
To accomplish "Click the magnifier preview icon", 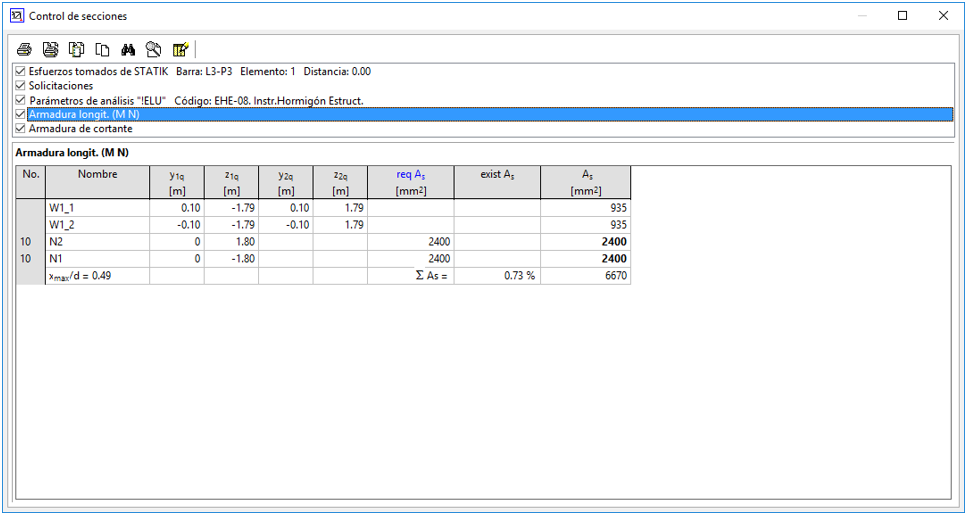I will (x=154, y=49).
